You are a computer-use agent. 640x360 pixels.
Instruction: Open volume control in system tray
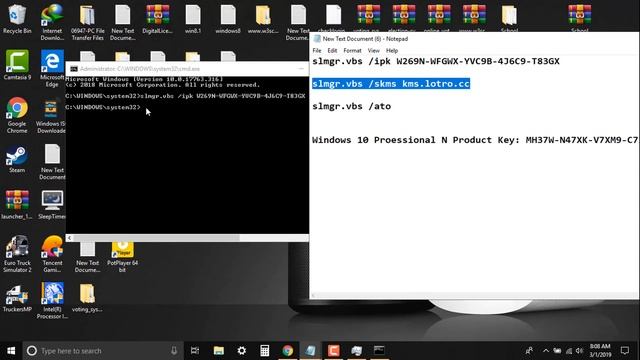(580, 350)
